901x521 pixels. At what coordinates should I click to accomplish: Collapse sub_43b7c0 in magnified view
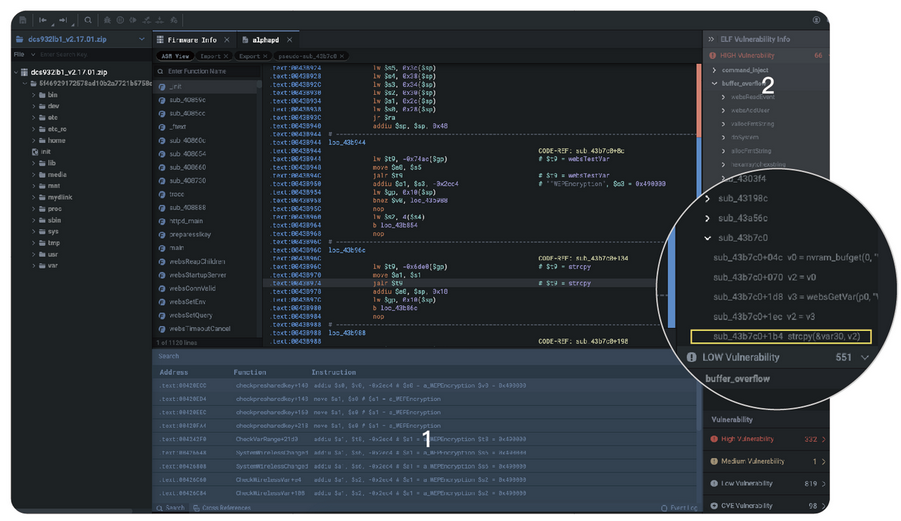707,238
